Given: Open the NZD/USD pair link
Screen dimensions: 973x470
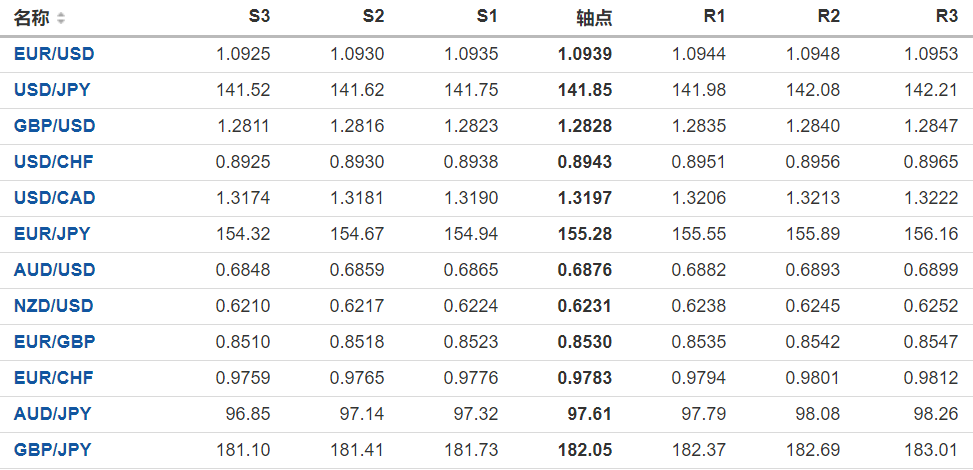Looking at the screenshot, I should coord(55,306).
